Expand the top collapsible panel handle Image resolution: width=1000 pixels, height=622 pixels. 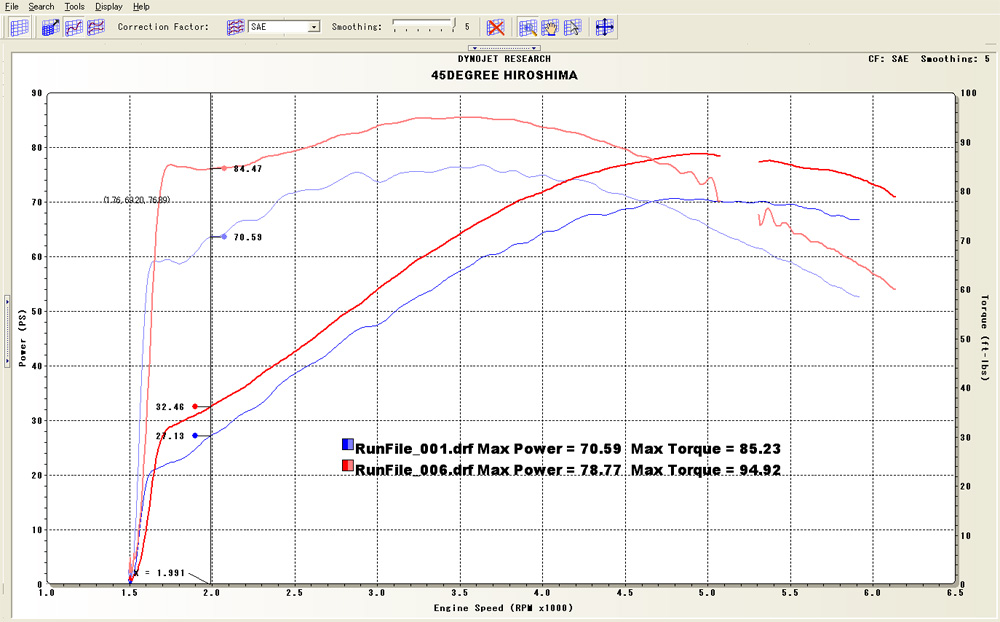[x=504, y=47]
